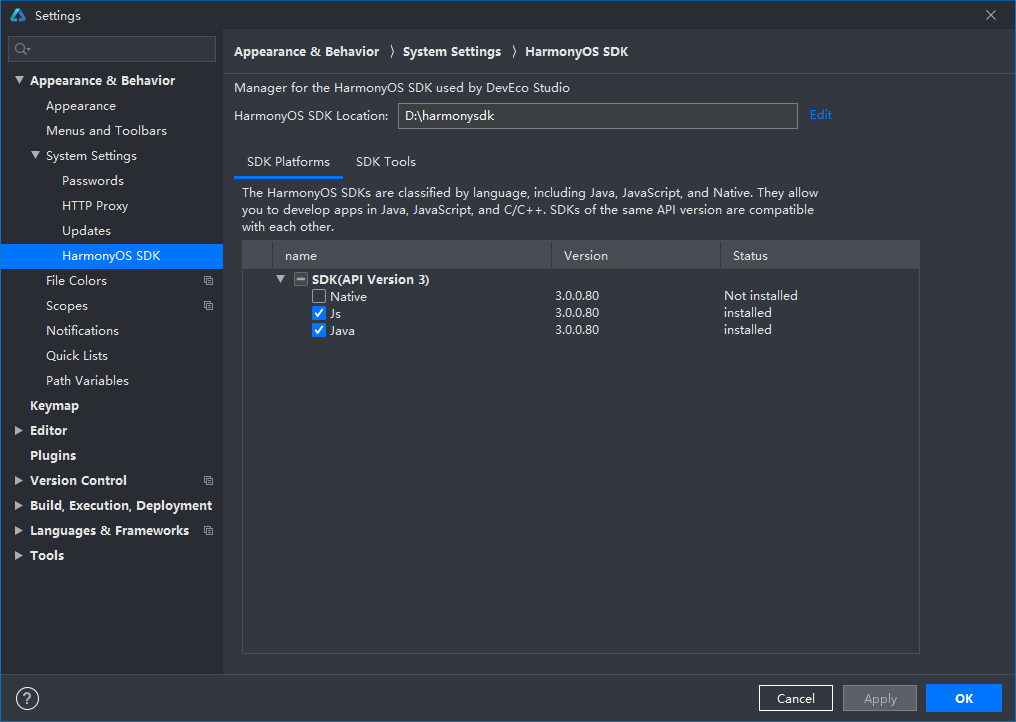Select HTTP Proxy in the settings tree

(95, 205)
